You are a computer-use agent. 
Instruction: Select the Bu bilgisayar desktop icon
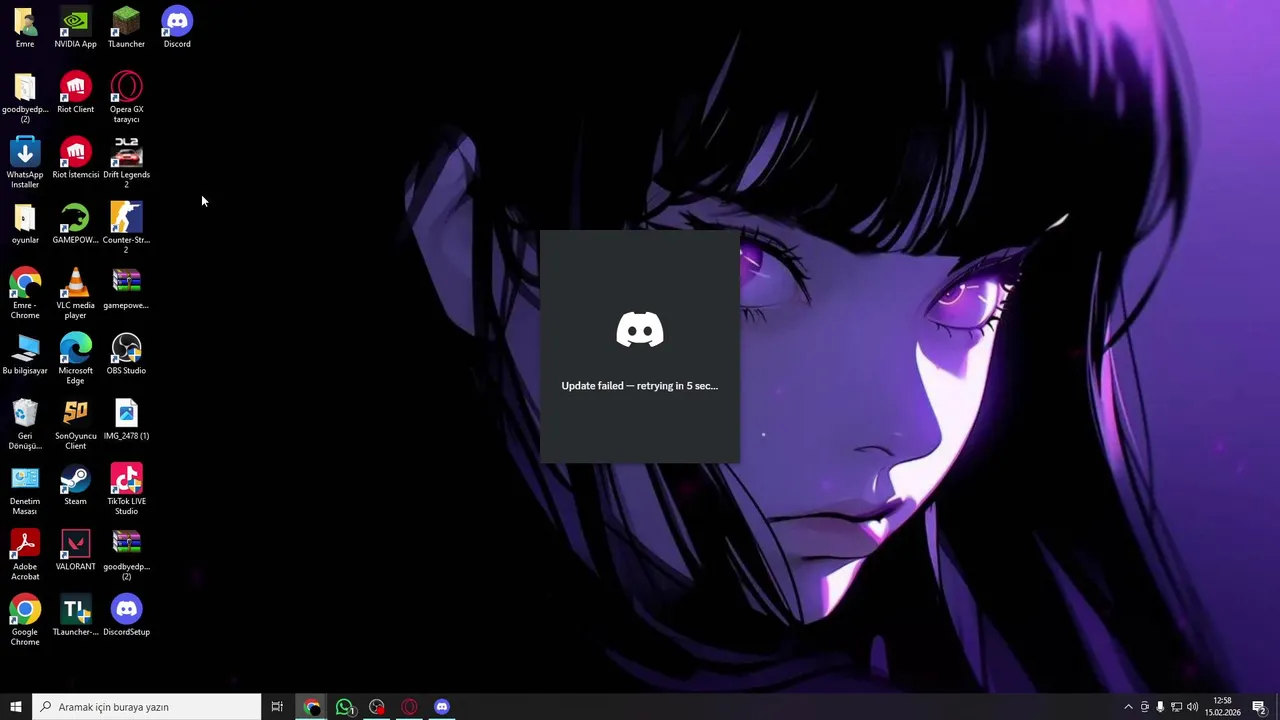25,354
